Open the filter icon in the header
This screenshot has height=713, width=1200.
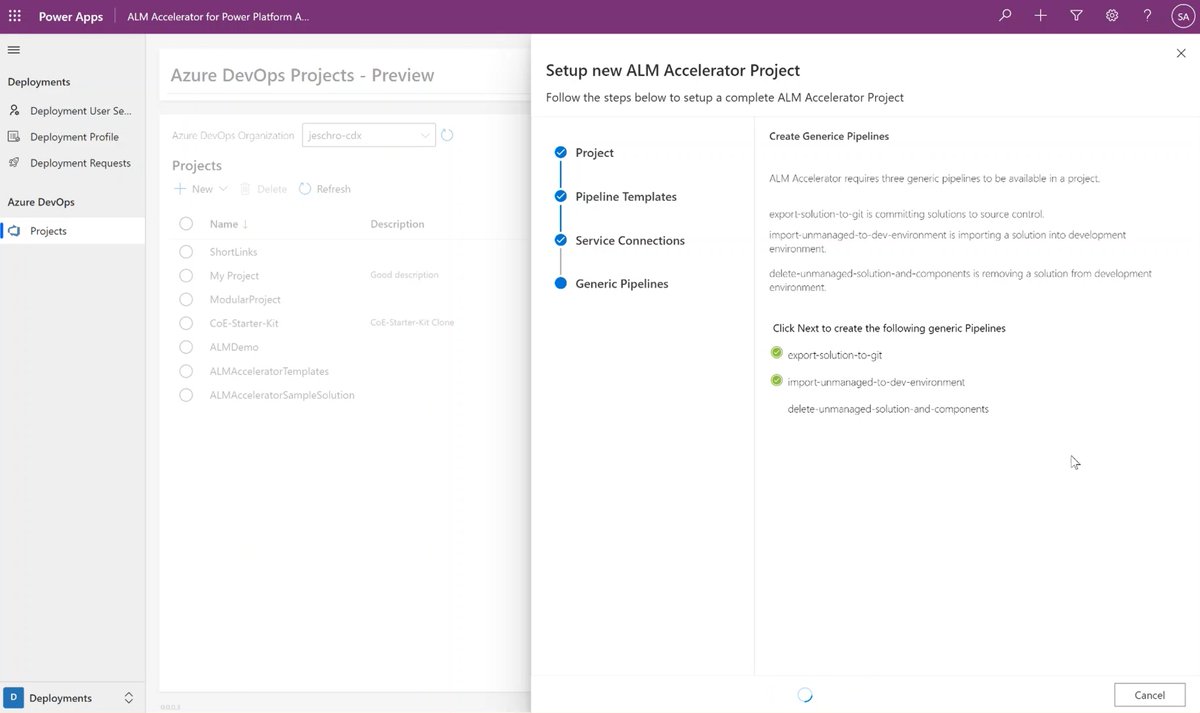click(1076, 15)
